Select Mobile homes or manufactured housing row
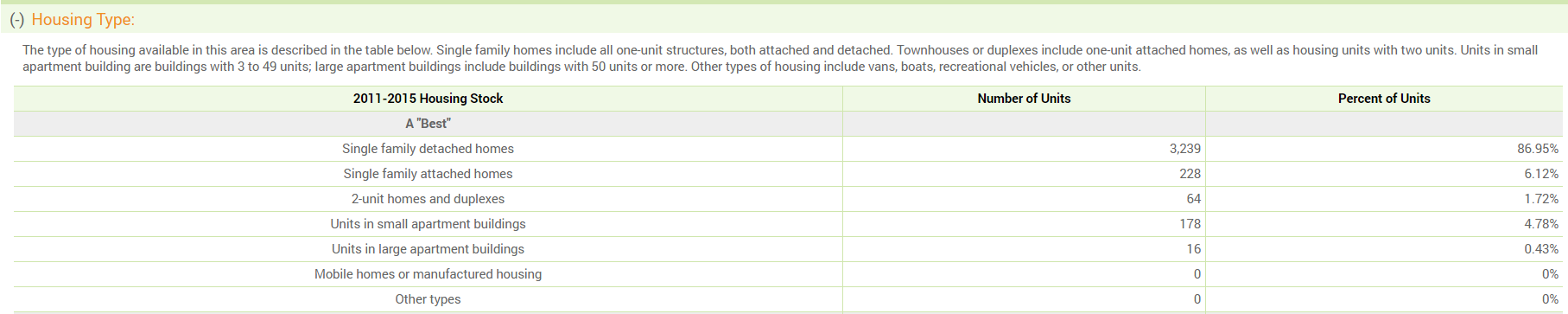This screenshot has height=314, width=1568. click(788, 274)
